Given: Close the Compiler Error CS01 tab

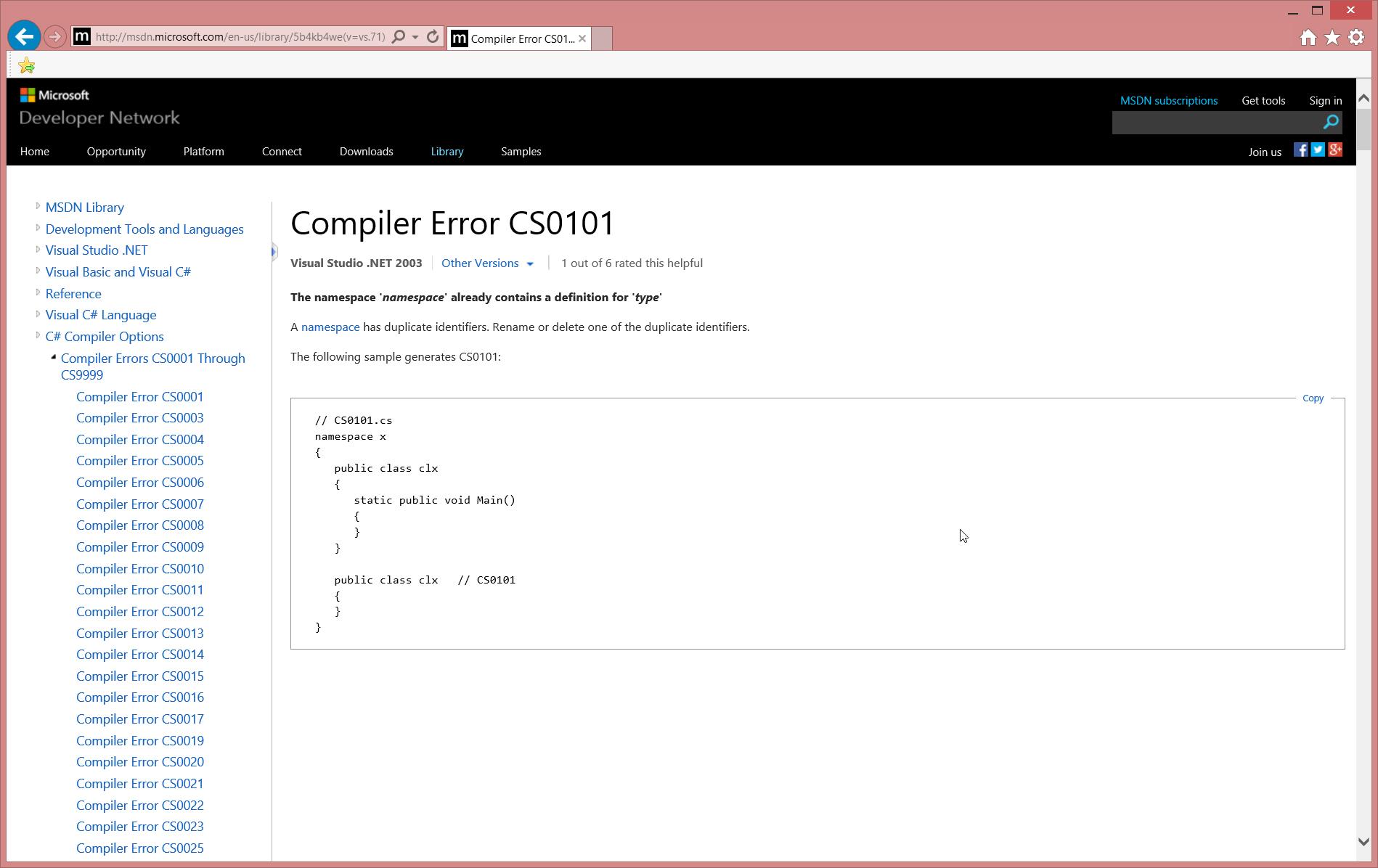Looking at the screenshot, I should pyautogui.click(x=582, y=38).
